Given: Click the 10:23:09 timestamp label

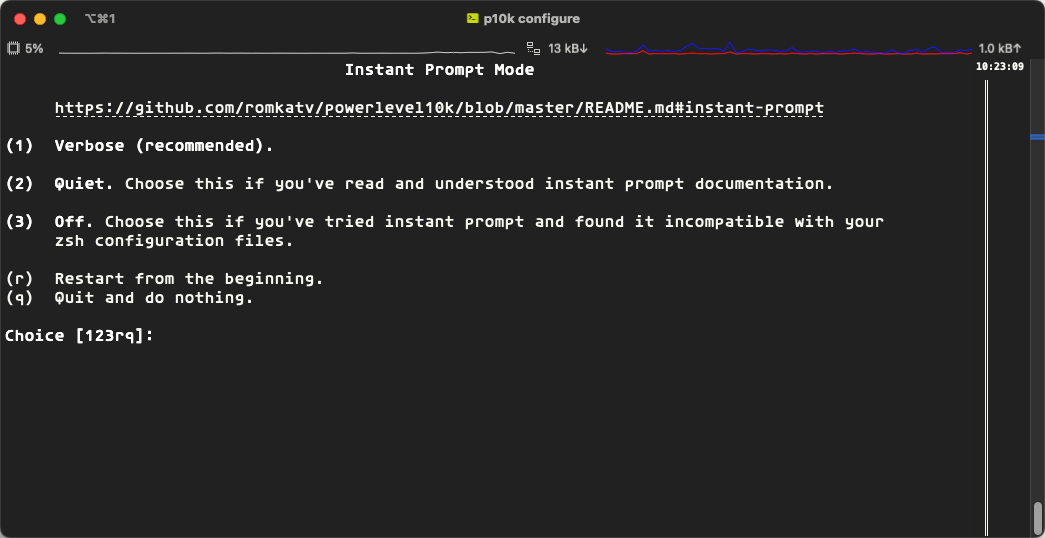Looking at the screenshot, I should point(999,67).
